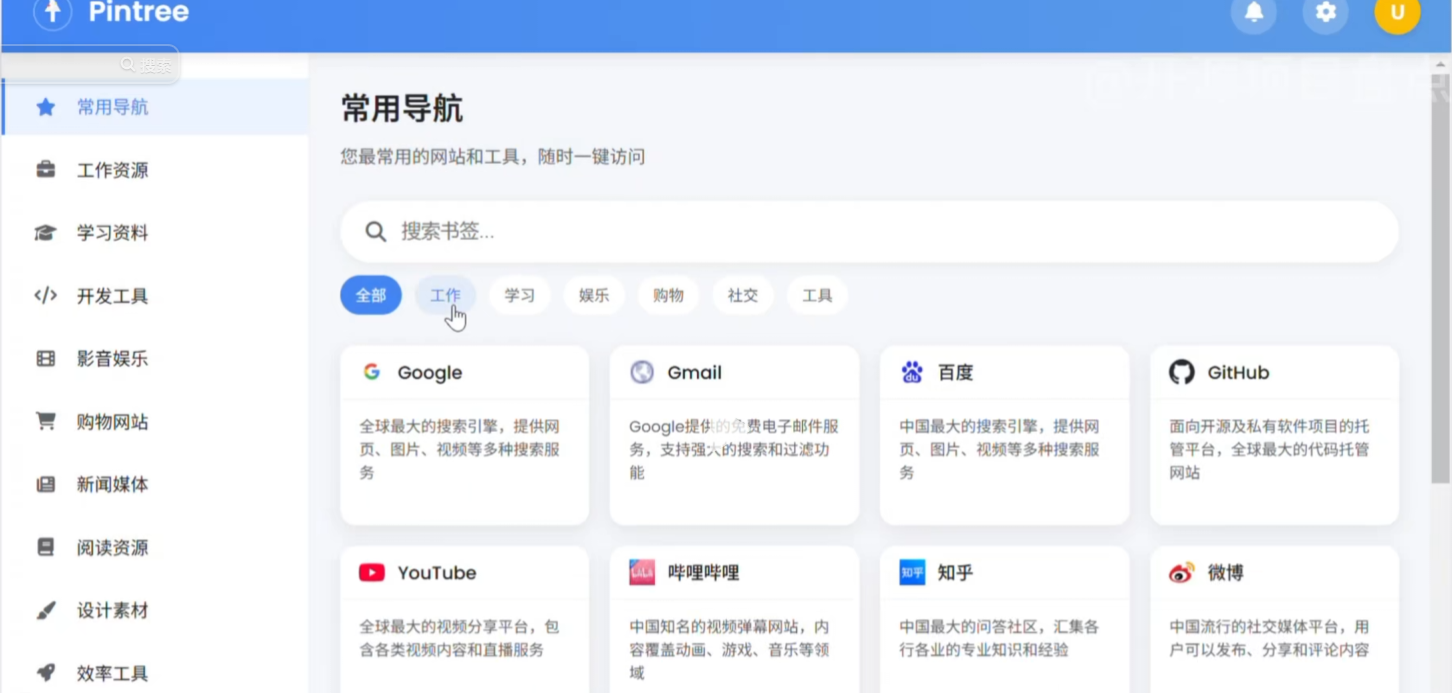Image resolution: width=1452 pixels, height=693 pixels.
Task: Click the 搜索书签 search input field
Action: [x=868, y=231]
